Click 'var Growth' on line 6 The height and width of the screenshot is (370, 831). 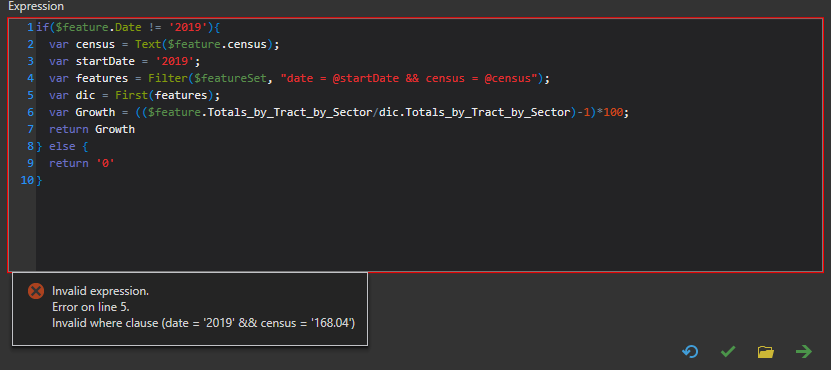[x=82, y=112]
